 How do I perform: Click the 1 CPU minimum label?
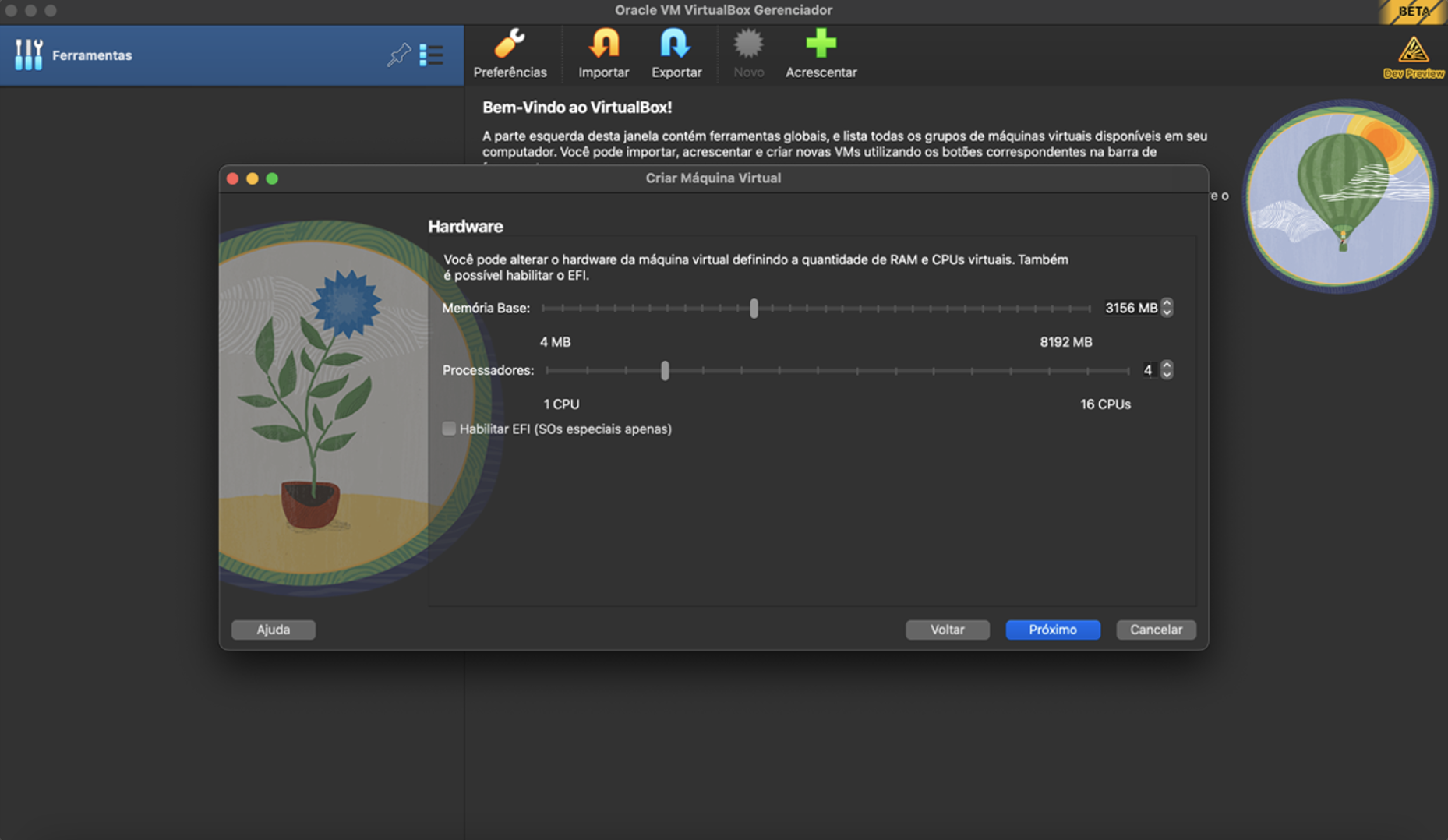click(x=561, y=404)
